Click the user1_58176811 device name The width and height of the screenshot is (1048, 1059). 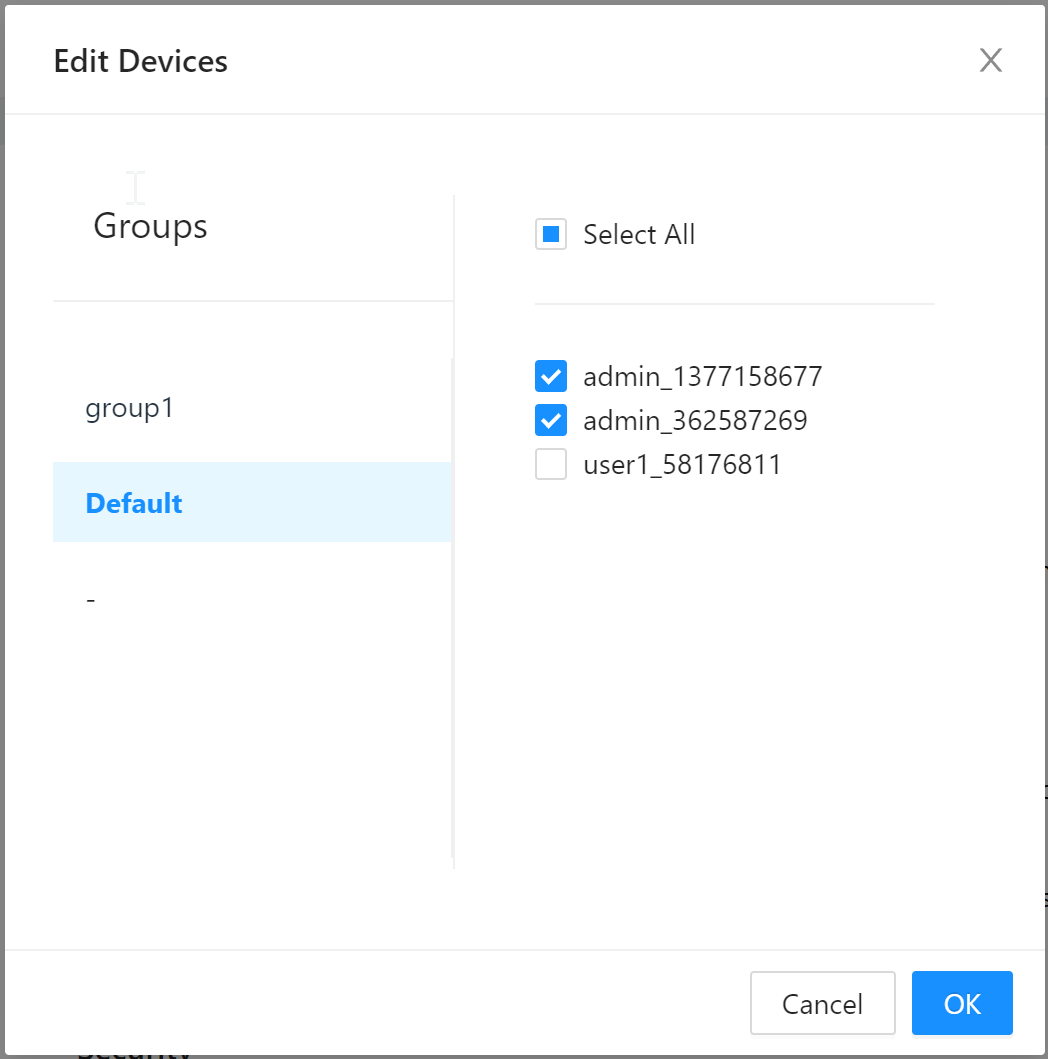(682, 464)
